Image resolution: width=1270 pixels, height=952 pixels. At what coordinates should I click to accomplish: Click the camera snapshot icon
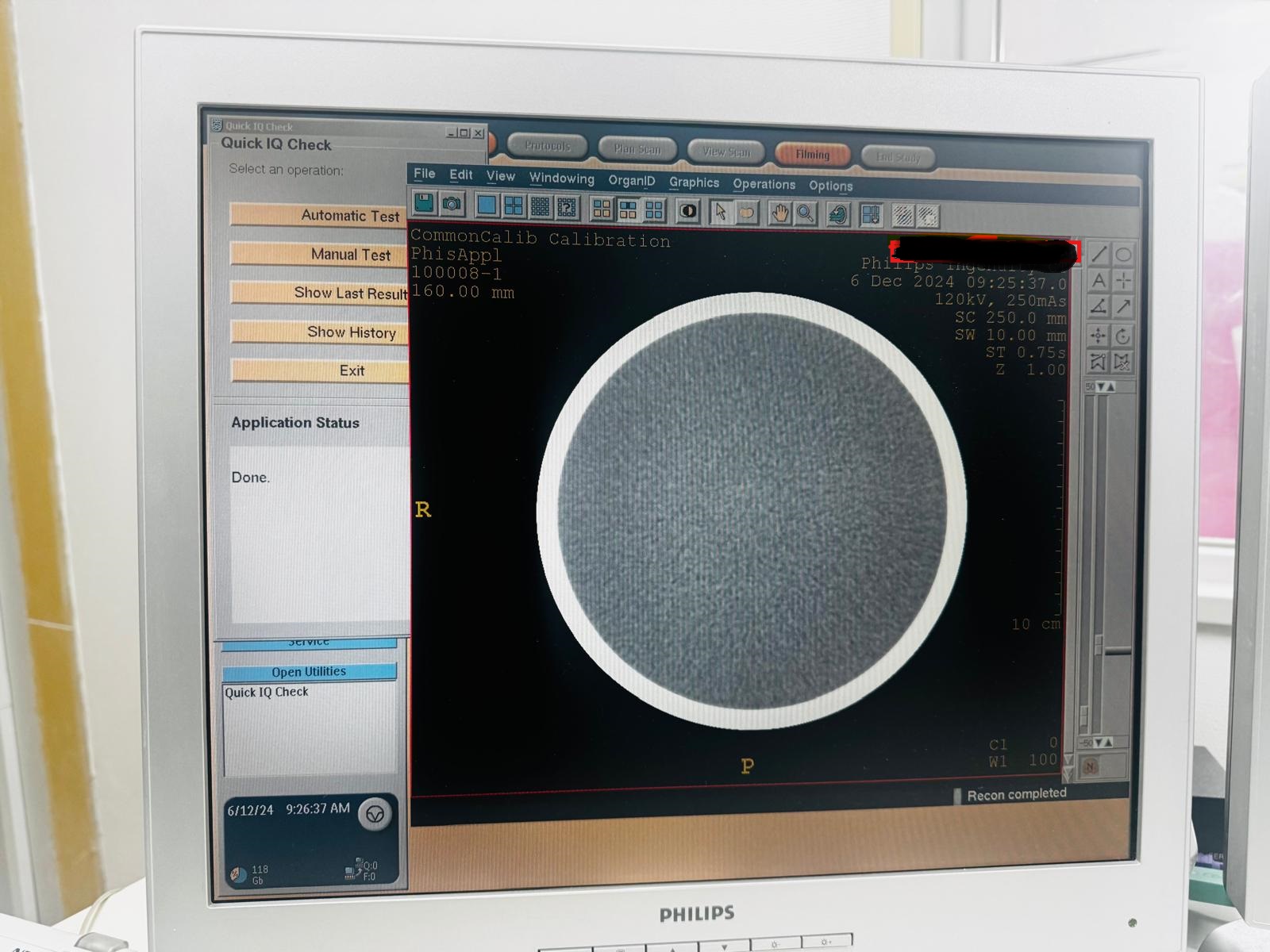tap(451, 204)
